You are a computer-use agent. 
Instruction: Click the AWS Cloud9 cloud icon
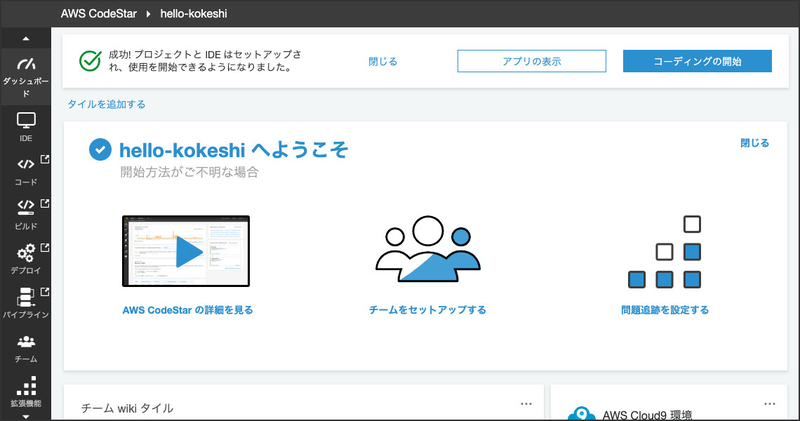[582, 413]
